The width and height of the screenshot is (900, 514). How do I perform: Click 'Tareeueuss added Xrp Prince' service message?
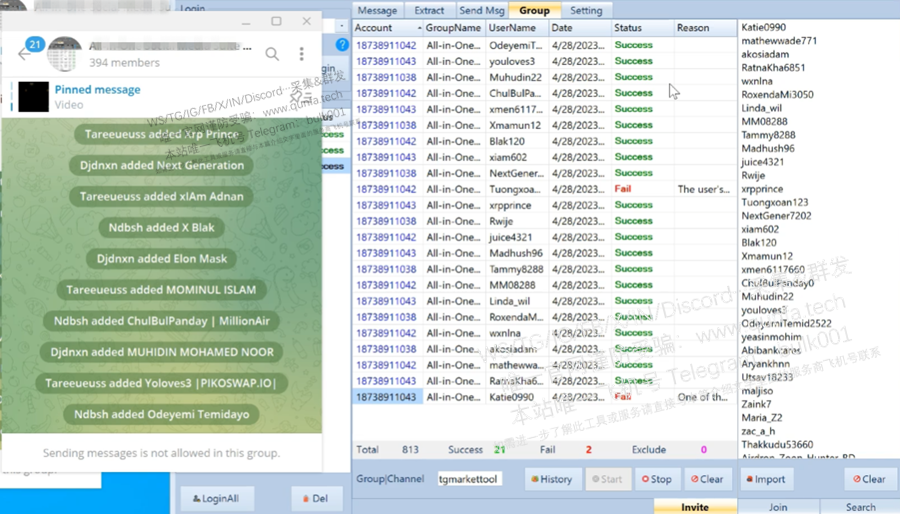click(162, 134)
